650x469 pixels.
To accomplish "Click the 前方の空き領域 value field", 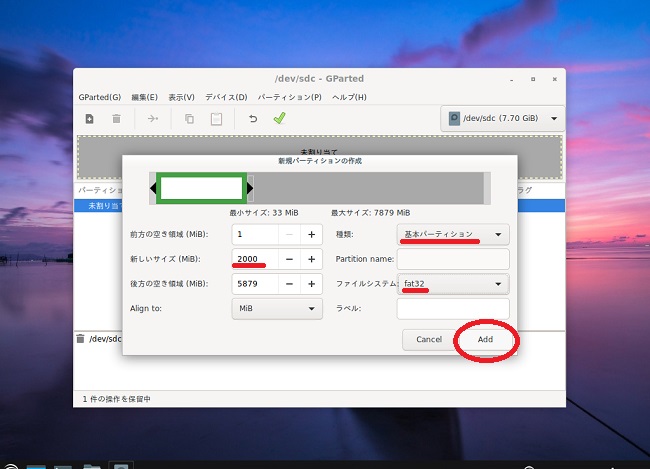I will pos(255,234).
